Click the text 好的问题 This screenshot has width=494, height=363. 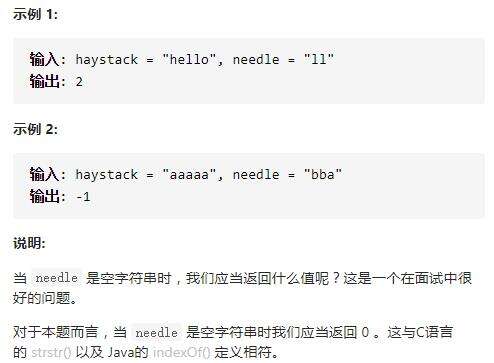(x=42, y=298)
